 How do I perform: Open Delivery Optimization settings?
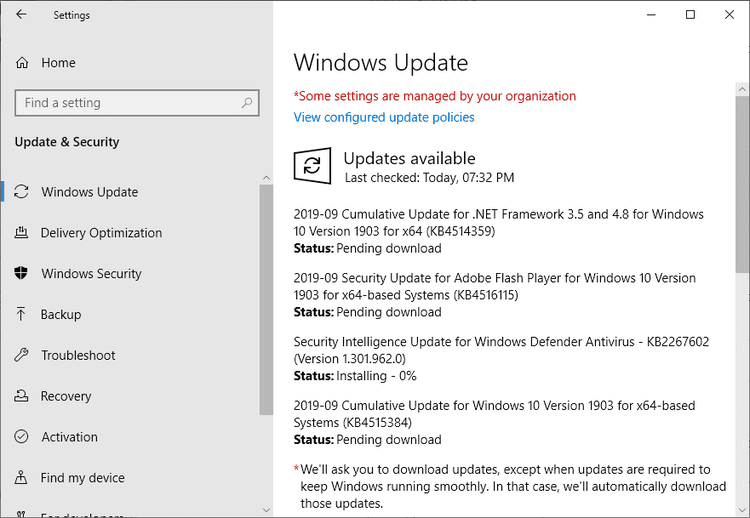(x=101, y=232)
